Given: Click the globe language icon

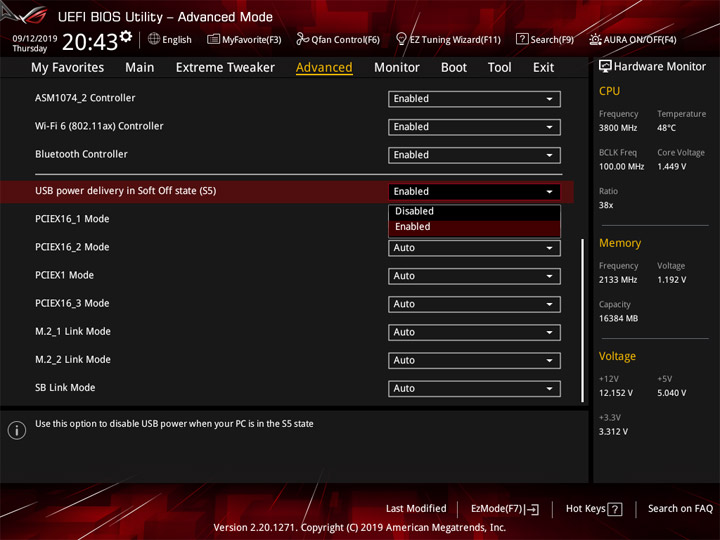Looking at the screenshot, I should pyautogui.click(x=154, y=39).
